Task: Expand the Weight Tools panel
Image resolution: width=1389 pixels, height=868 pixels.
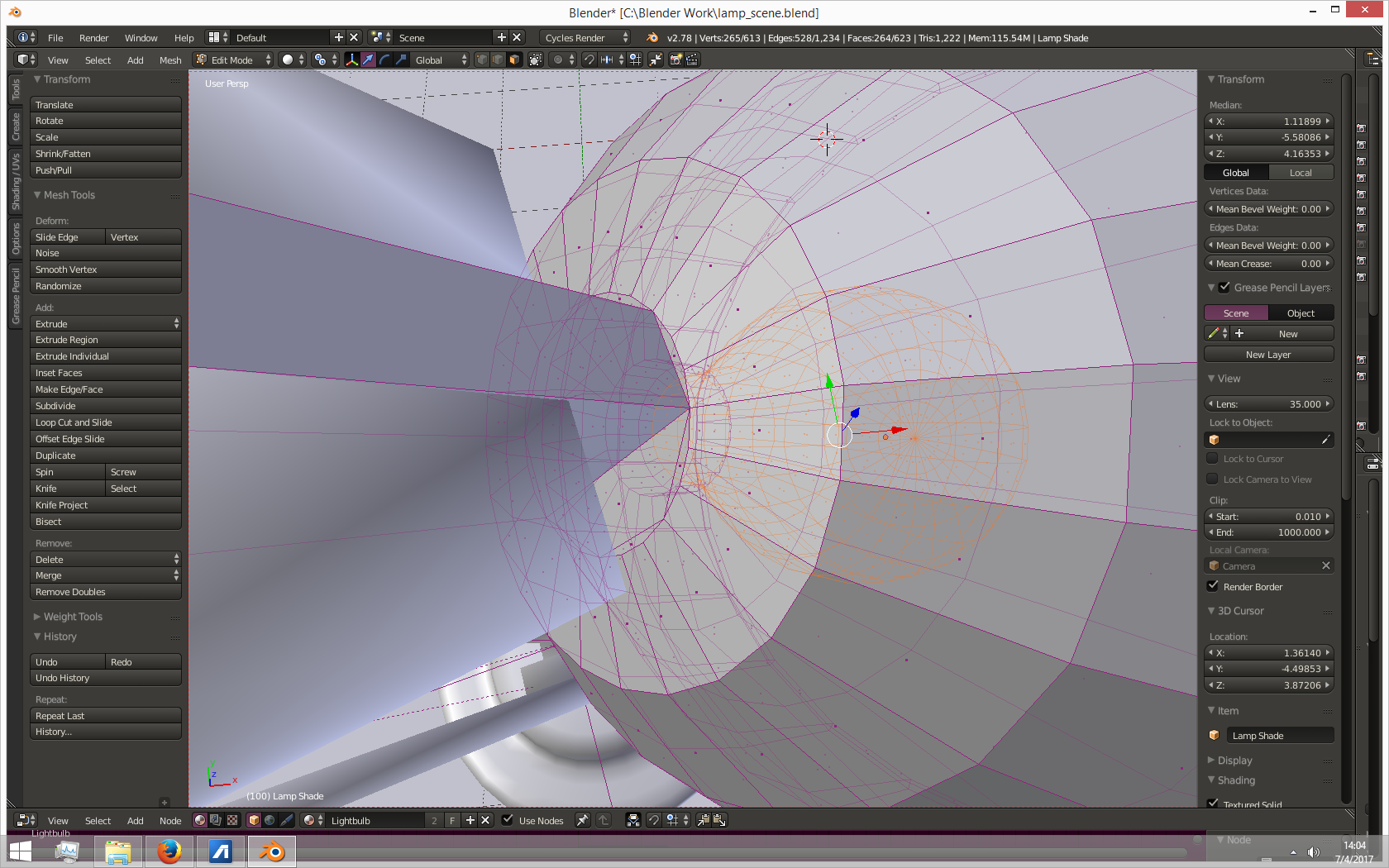Action: click(x=73, y=617)
